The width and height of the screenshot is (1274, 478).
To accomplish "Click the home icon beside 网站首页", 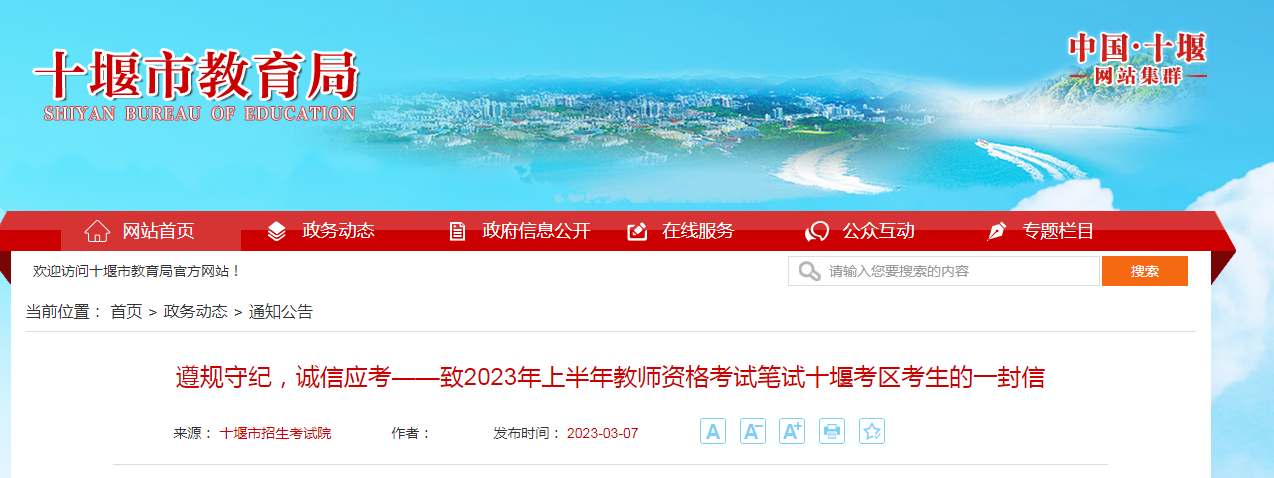I will tap(97, 231).
